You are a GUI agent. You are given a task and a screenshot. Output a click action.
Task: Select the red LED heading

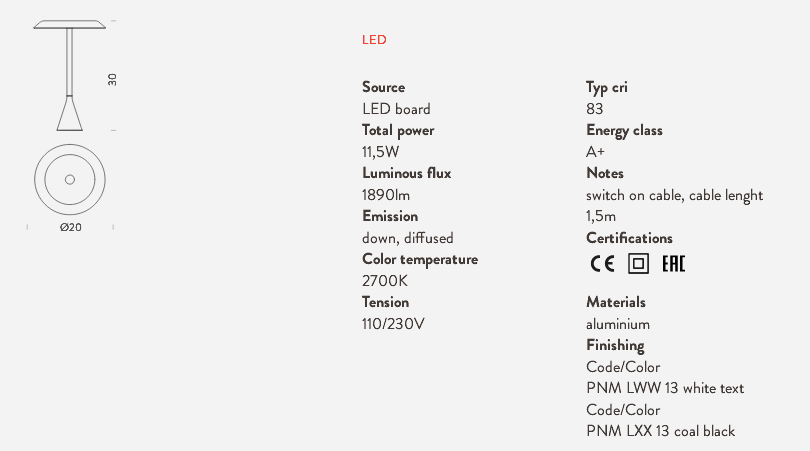(374, 40)
